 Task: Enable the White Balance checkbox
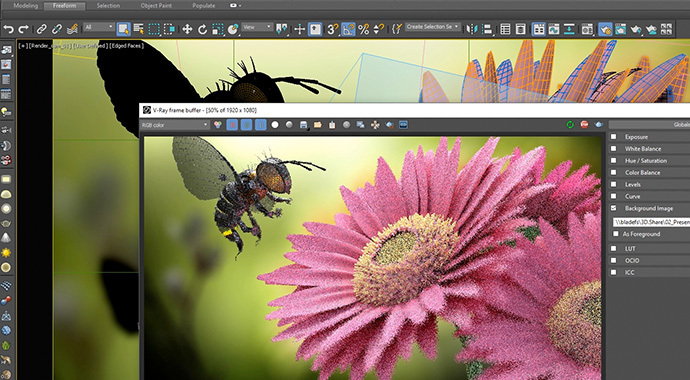tap(613, 149)
